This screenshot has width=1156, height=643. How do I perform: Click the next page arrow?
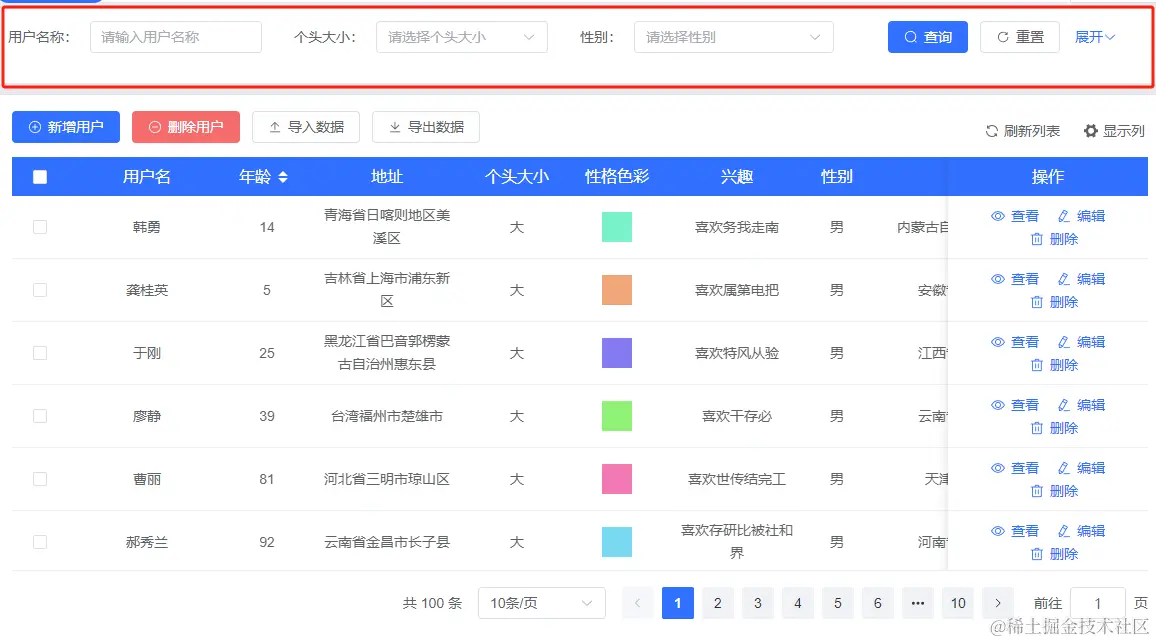[998, 603]
